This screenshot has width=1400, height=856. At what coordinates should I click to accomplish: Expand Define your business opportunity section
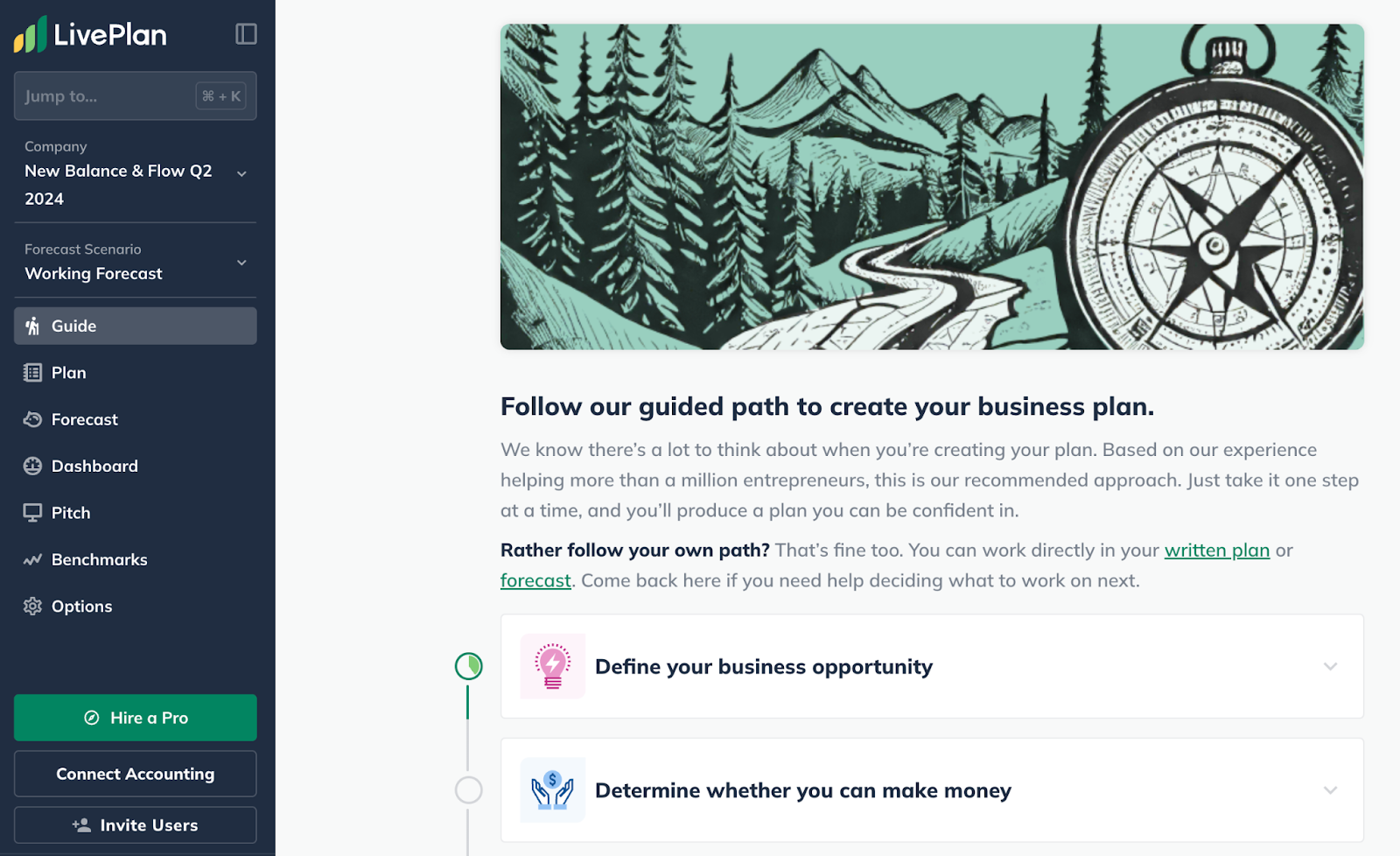click(x=1330, y=667)
